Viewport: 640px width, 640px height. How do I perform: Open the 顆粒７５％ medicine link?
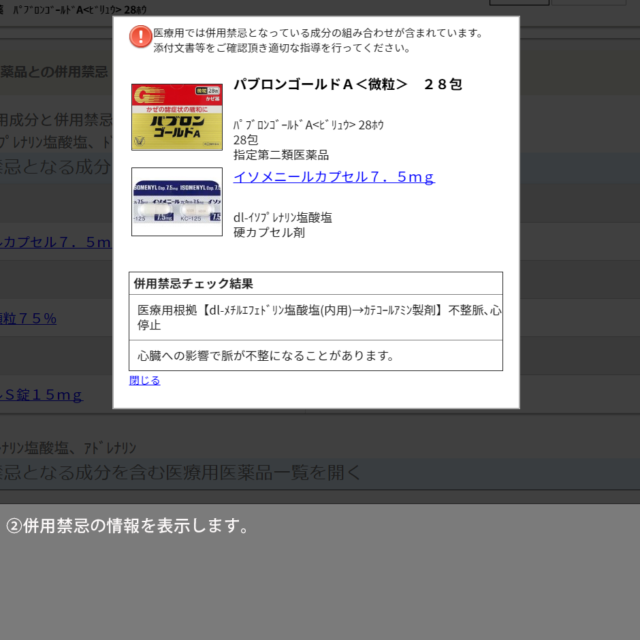[29, 318]
